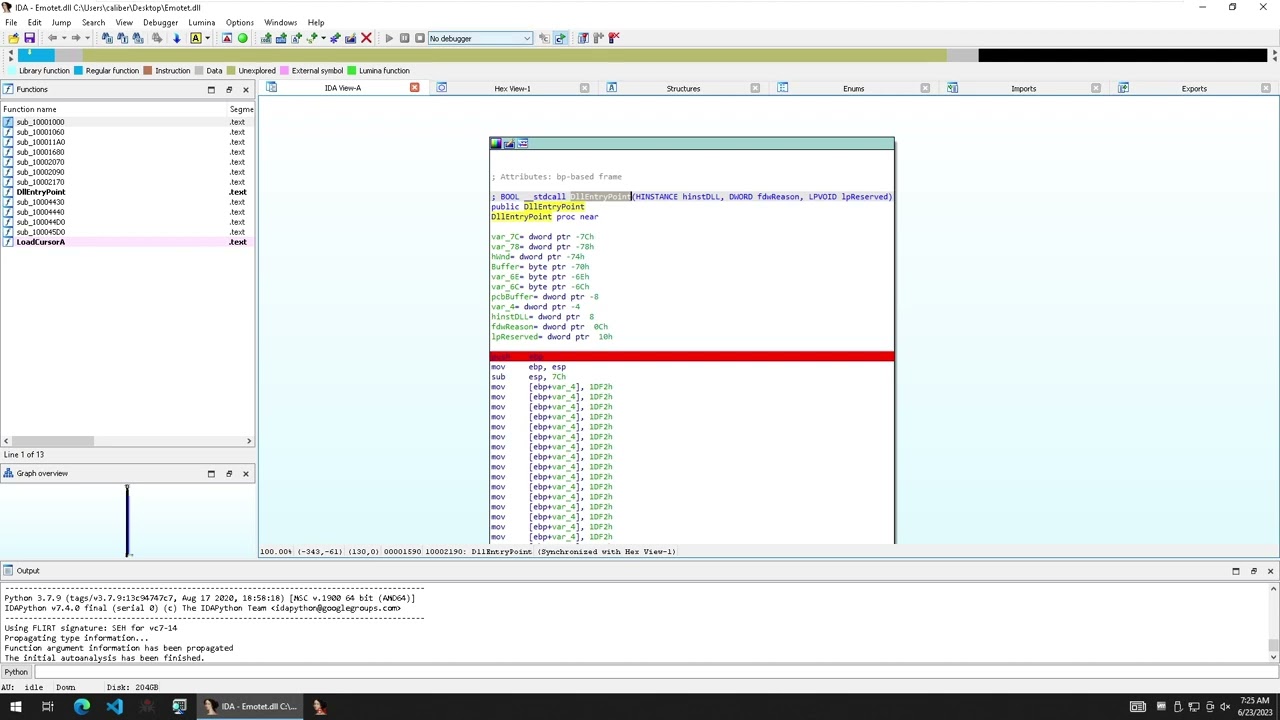Image resolution: width=1280 pixels, height=720 pixels.
Task: Click the breakpoint list icon with red X
Action: pyautogui.click(x=614, y=38)
